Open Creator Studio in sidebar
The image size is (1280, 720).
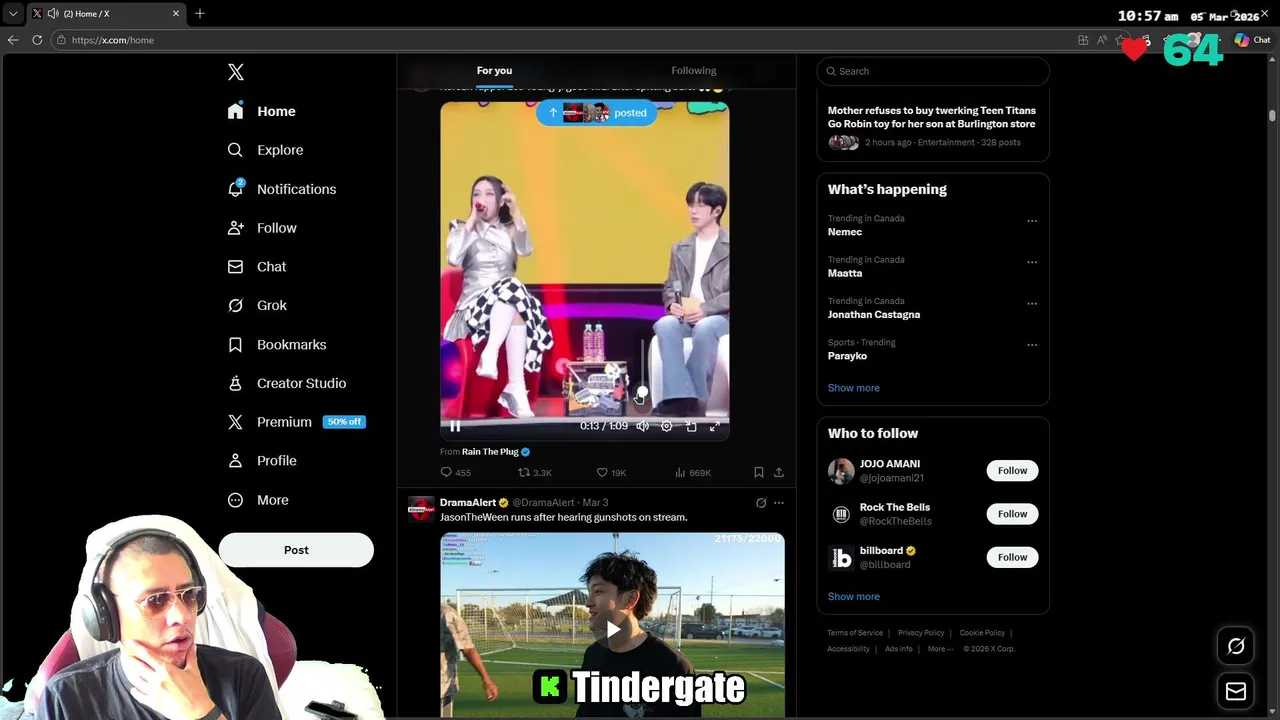click(287, 383)
